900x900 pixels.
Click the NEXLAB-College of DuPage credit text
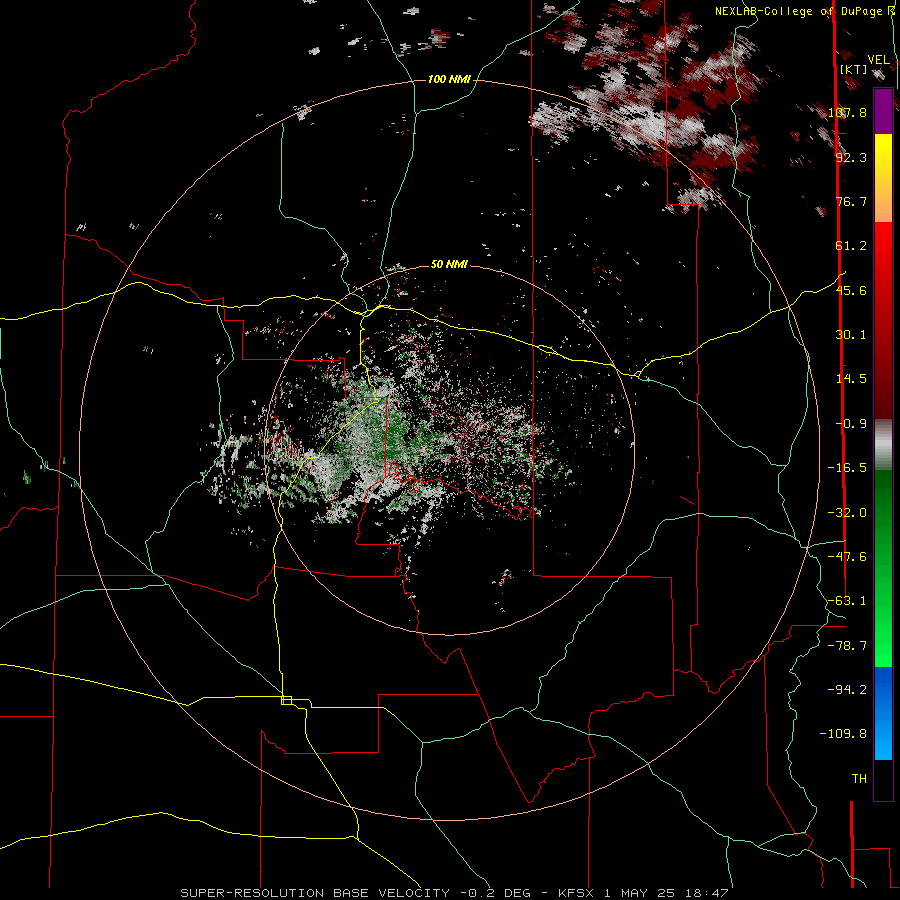804,11
